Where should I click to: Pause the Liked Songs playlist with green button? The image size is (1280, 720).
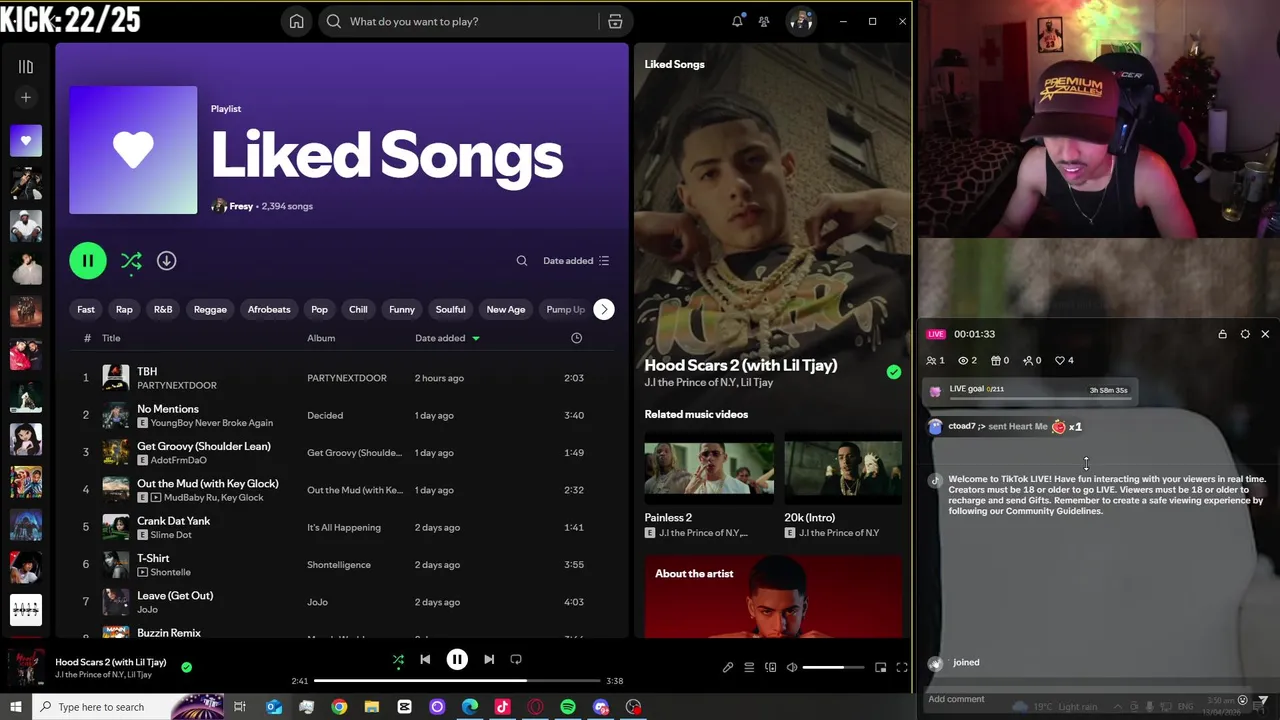click(x=88, y=261)
